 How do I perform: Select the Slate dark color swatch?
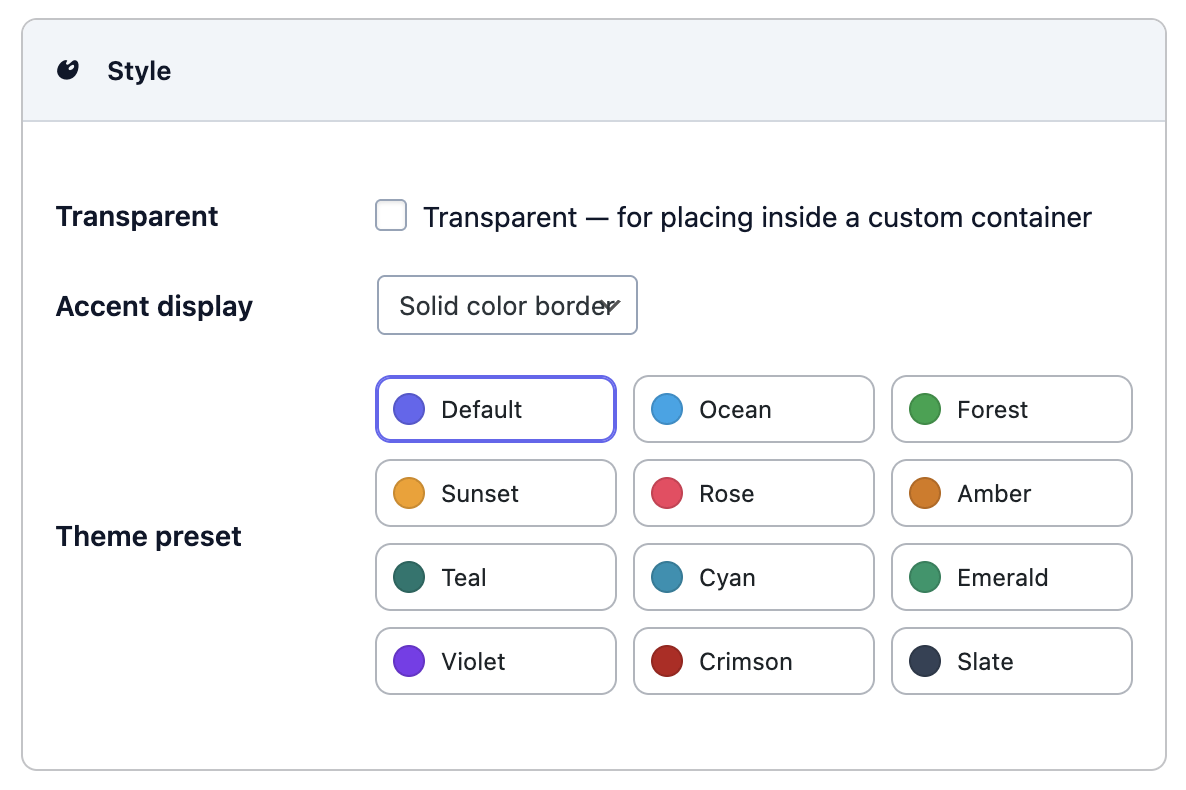pyautogui.click(x=925, y=661)
